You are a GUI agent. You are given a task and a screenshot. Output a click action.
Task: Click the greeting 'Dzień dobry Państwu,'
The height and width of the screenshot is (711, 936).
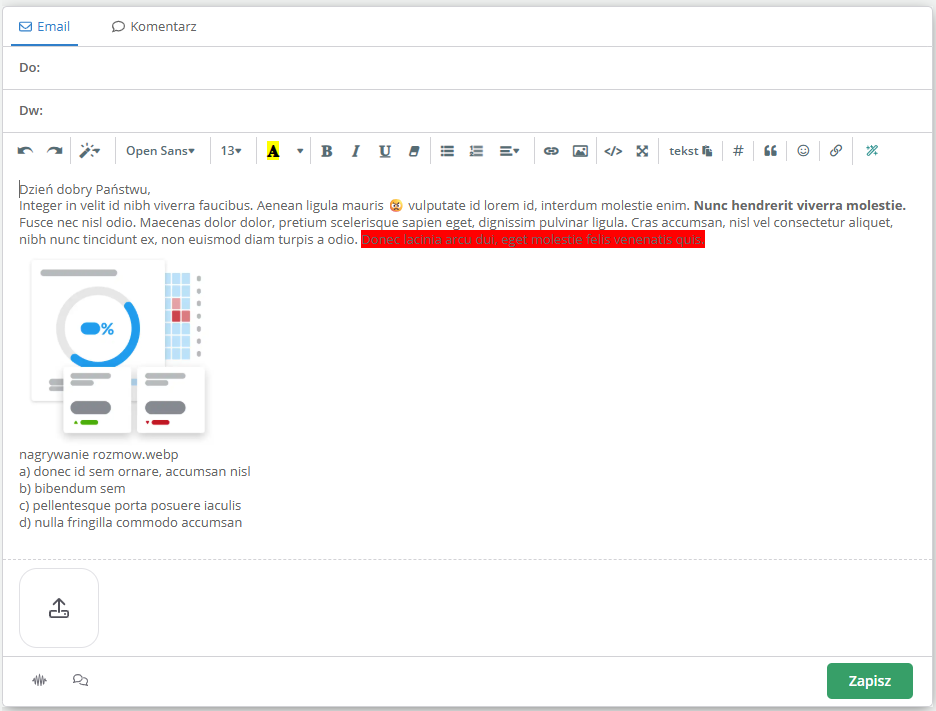coord(85,190)
